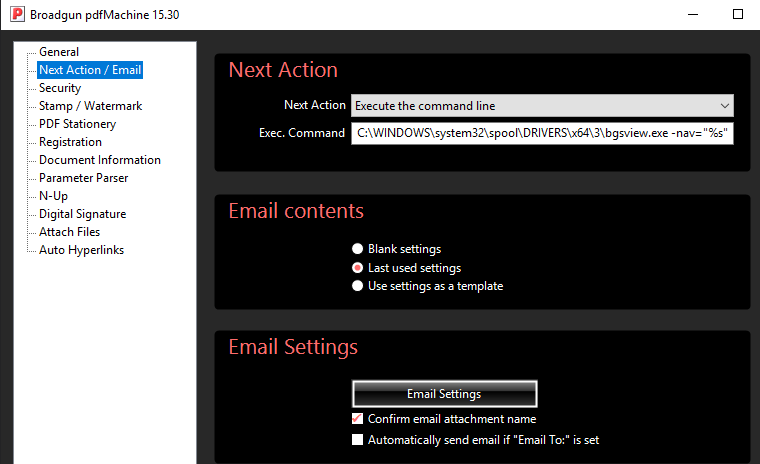Select Parameter Parser in the tree
Viewport: 760px width, 464px height.
tap(83, 178)
